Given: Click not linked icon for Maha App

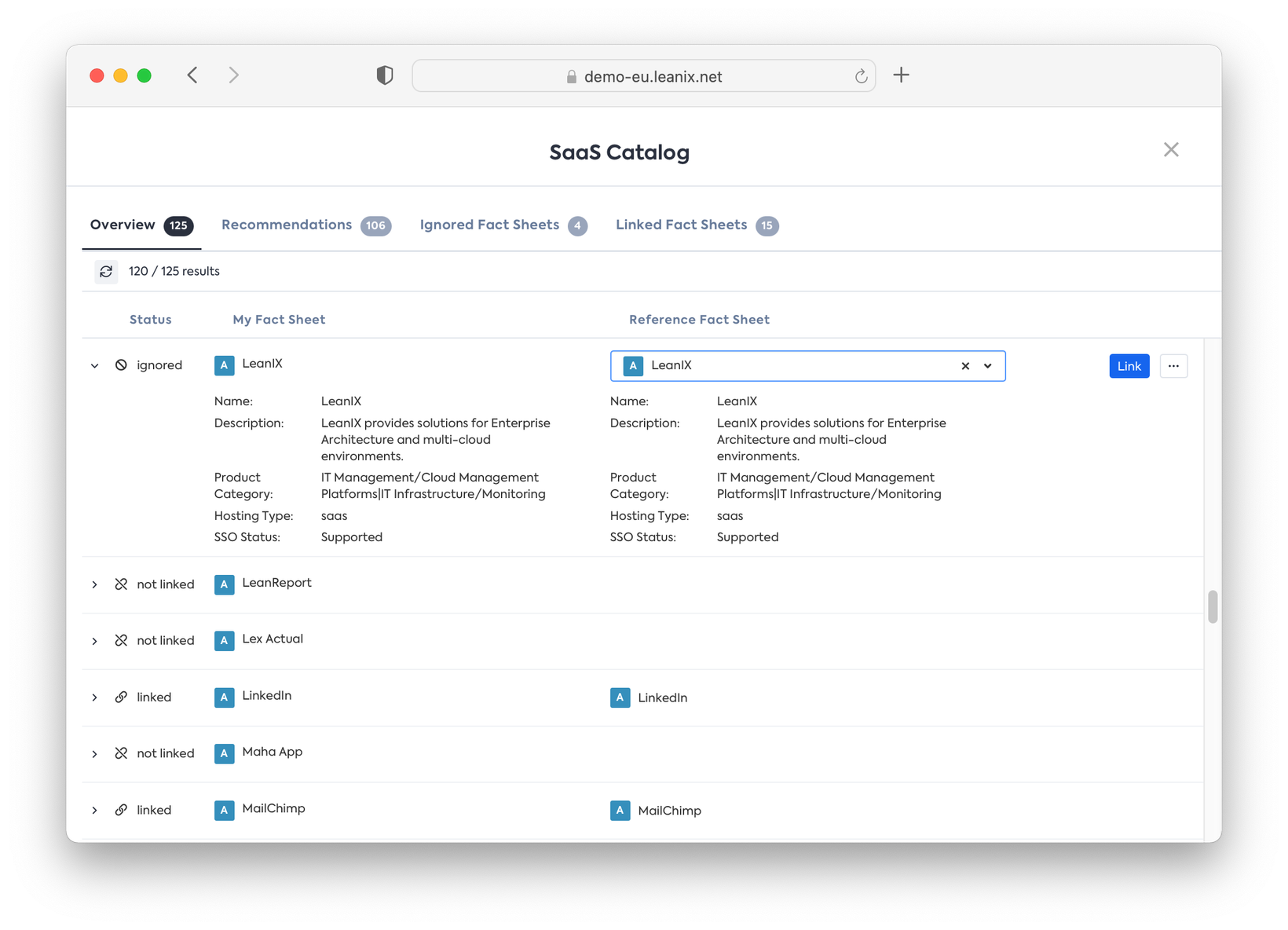Looking at the screenshot, I should coord(121,753).
